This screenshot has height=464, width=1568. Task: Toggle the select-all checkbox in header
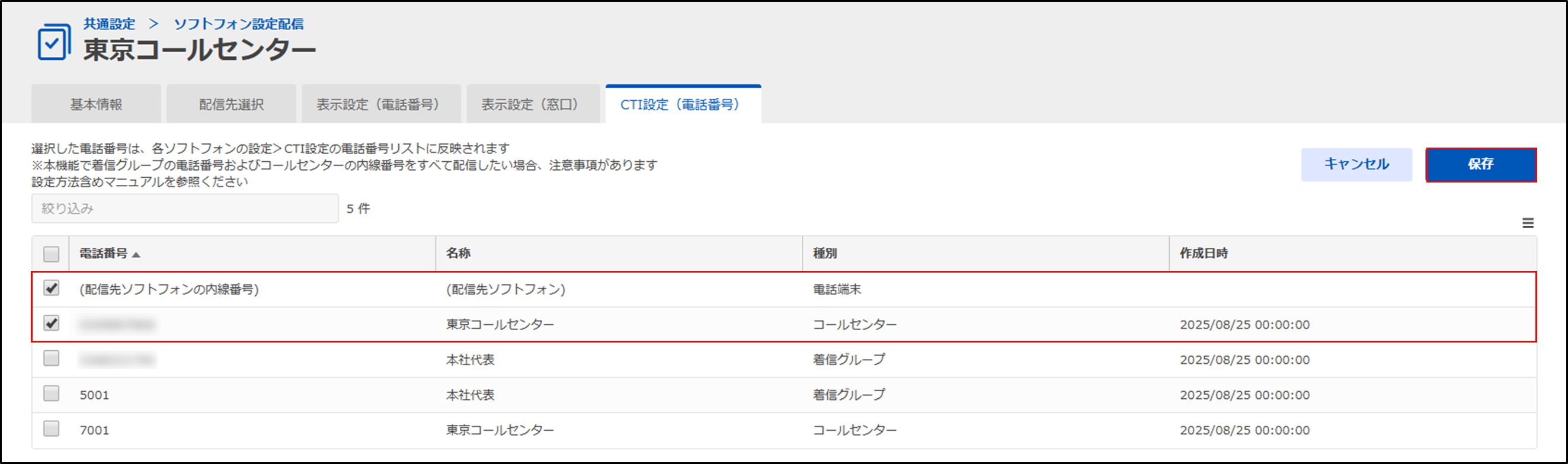(x=52, y=254)
